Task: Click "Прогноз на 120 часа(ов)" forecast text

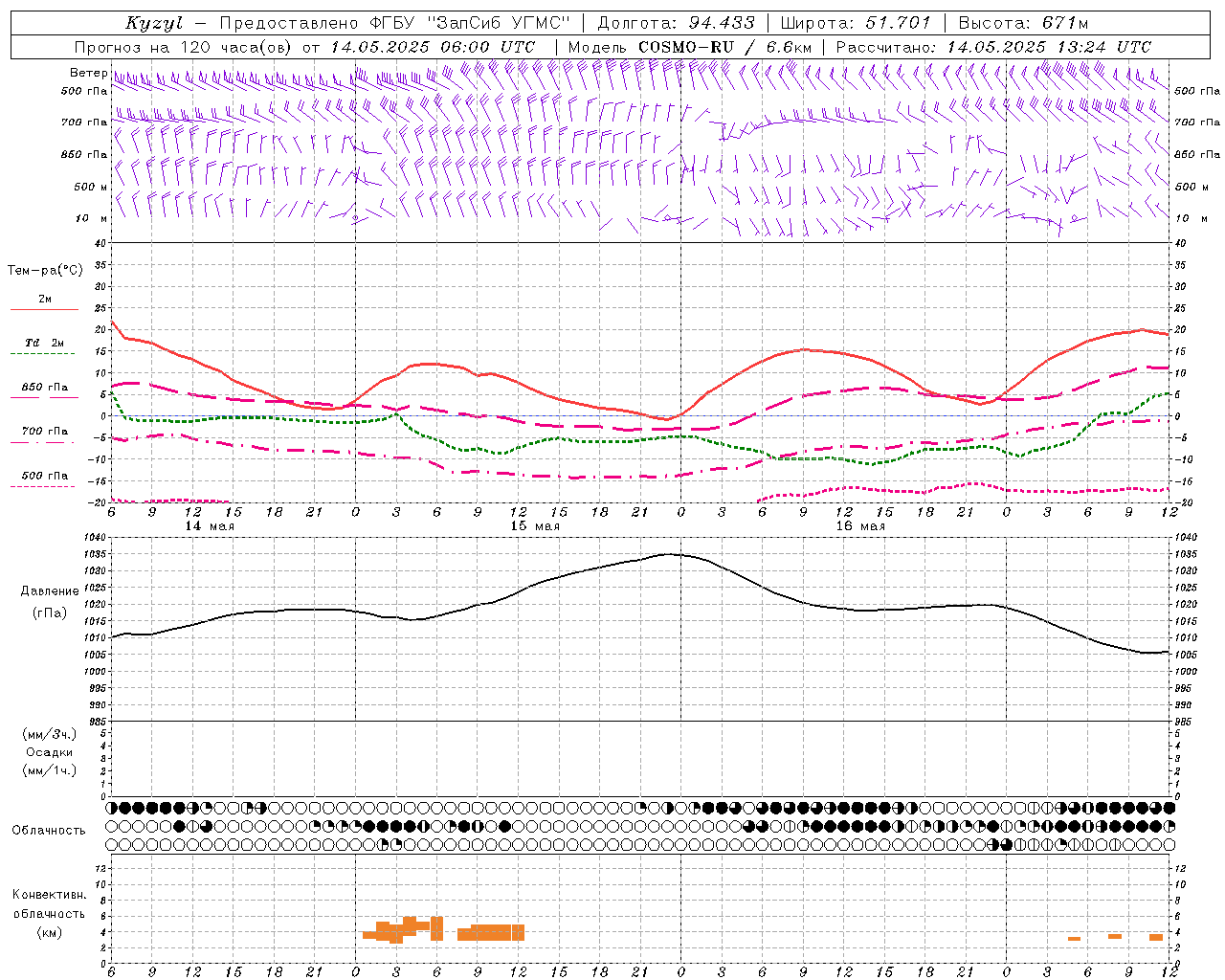Action: (x=185, y=47)
